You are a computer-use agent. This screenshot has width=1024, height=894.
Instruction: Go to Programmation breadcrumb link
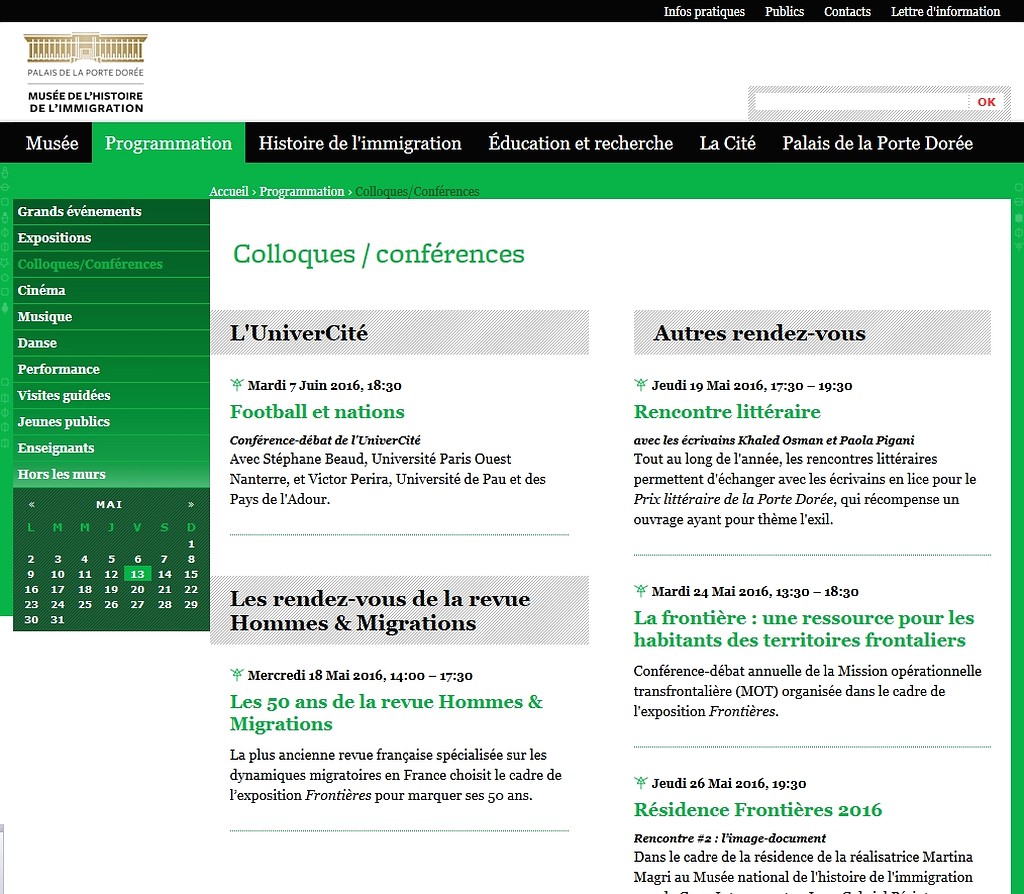click(302, 191)
